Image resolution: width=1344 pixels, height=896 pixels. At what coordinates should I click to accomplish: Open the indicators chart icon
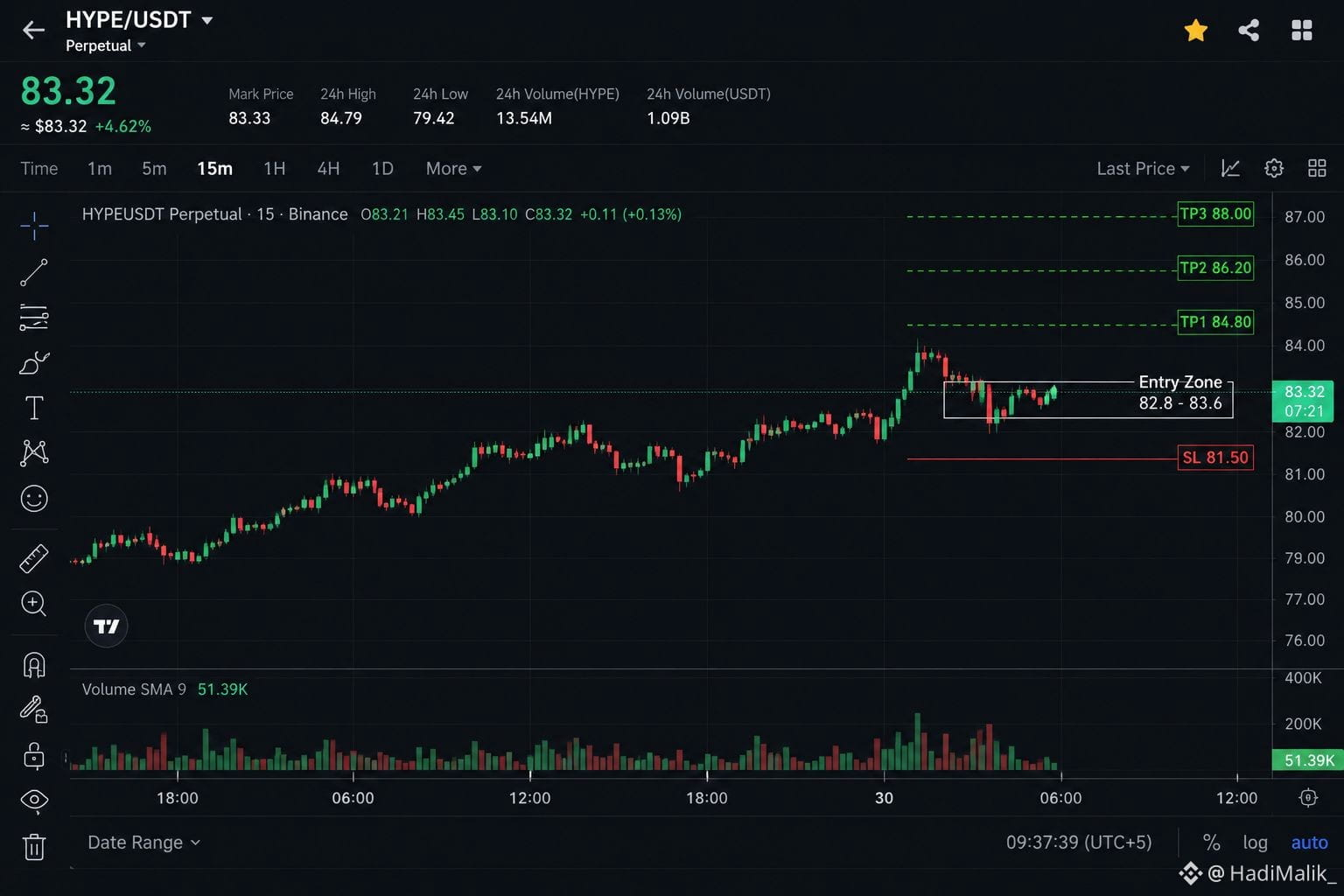(x=1230, y=168)
